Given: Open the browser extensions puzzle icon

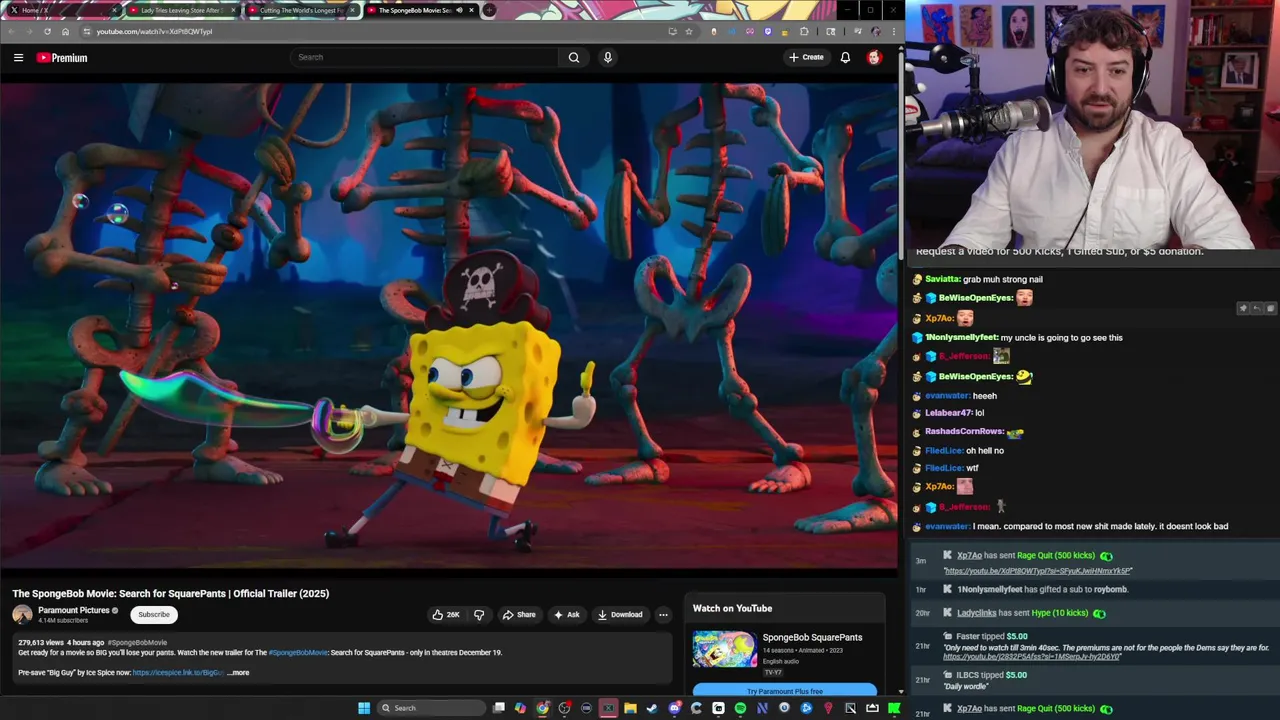Looking at the screenshot, I should [x=803, y=31].
